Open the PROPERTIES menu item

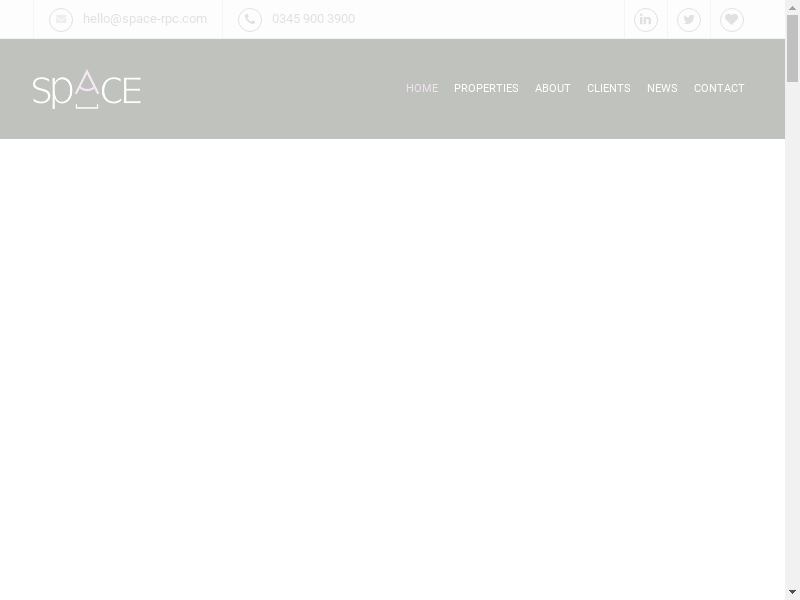tap(486, 89)
